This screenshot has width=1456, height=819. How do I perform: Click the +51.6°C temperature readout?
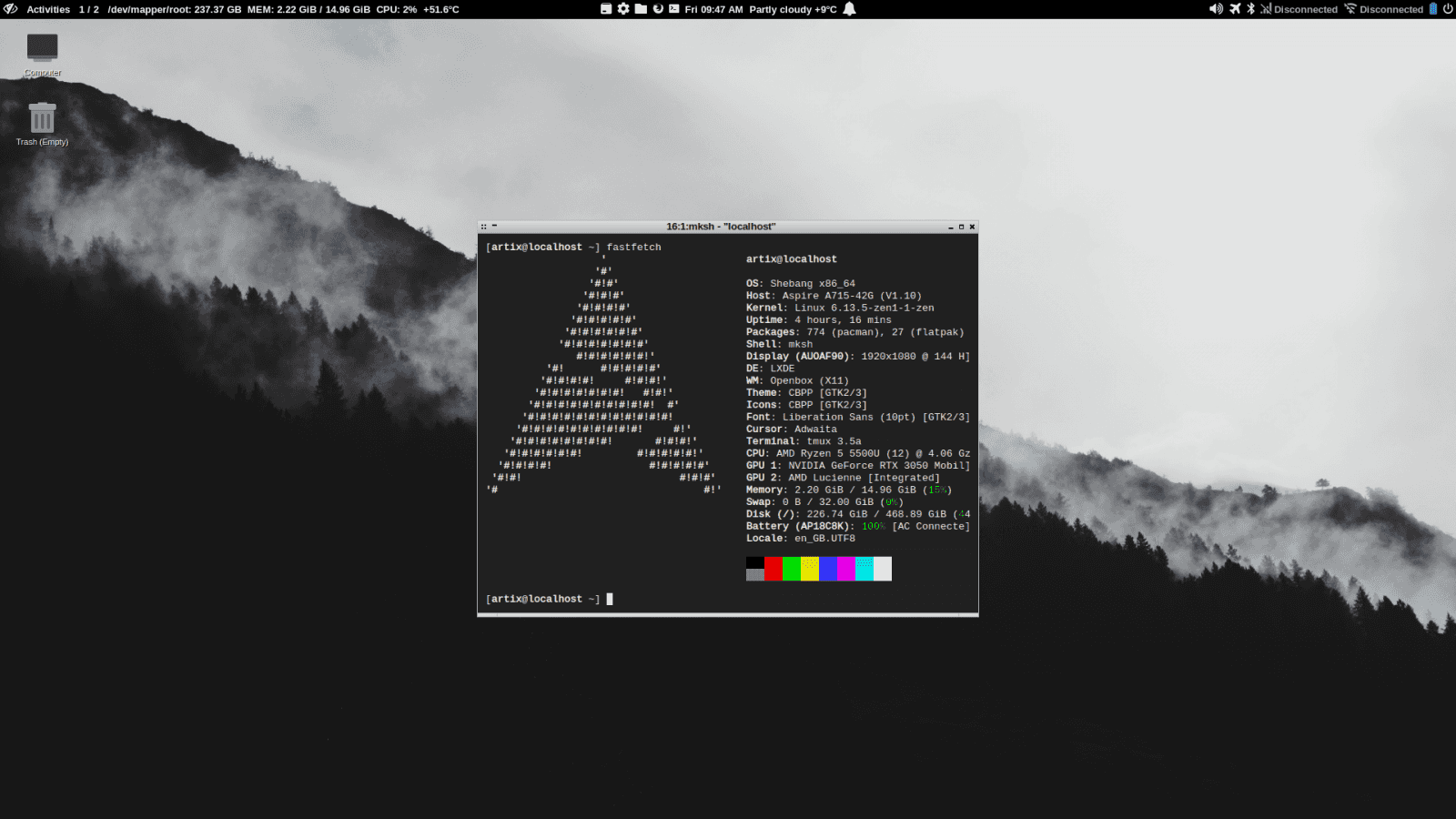click(x=441, y=9)
